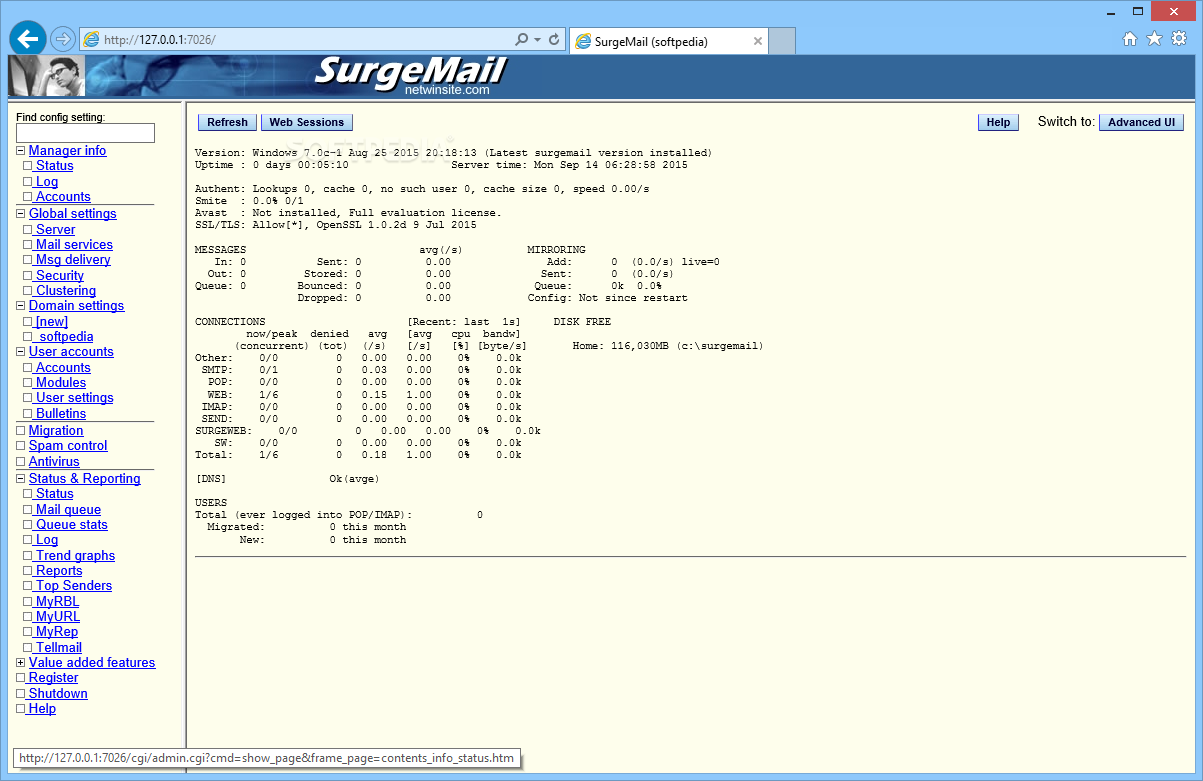
Task: Collapse the Global settings section
Action: [x=21, y=214]
